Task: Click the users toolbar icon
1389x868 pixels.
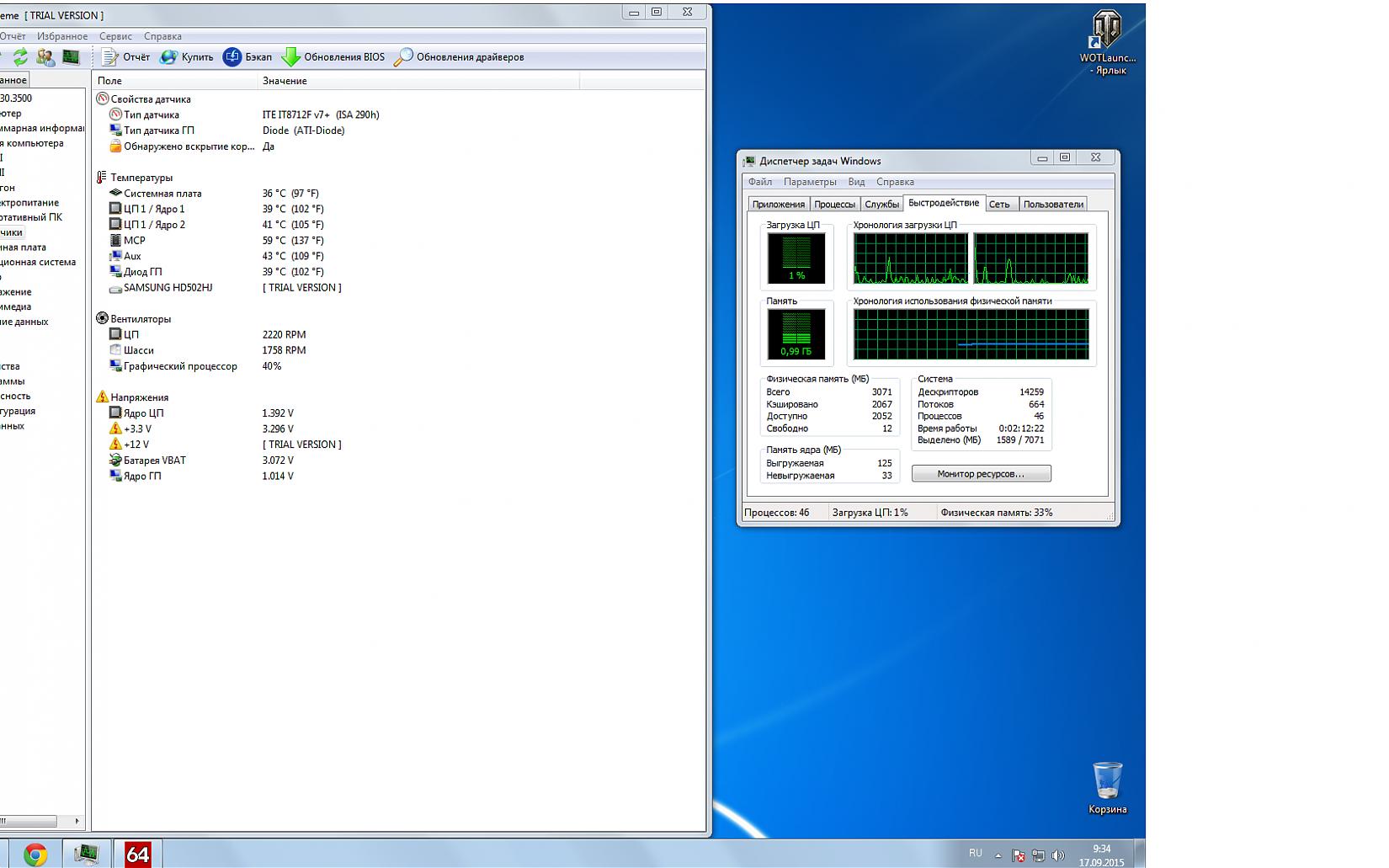Action: tap(45, 57)
